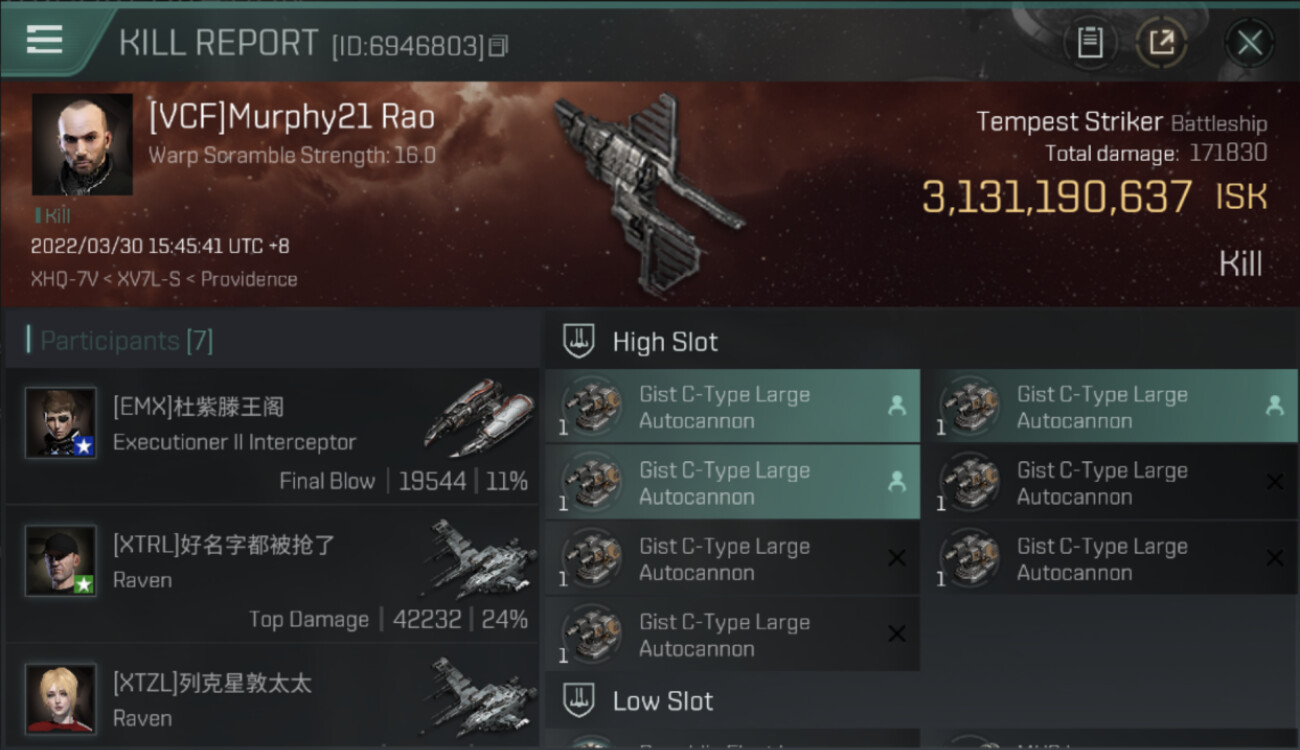Open the Providence region link
This screenshot has width=1300, height=750.
pos(249,279)
